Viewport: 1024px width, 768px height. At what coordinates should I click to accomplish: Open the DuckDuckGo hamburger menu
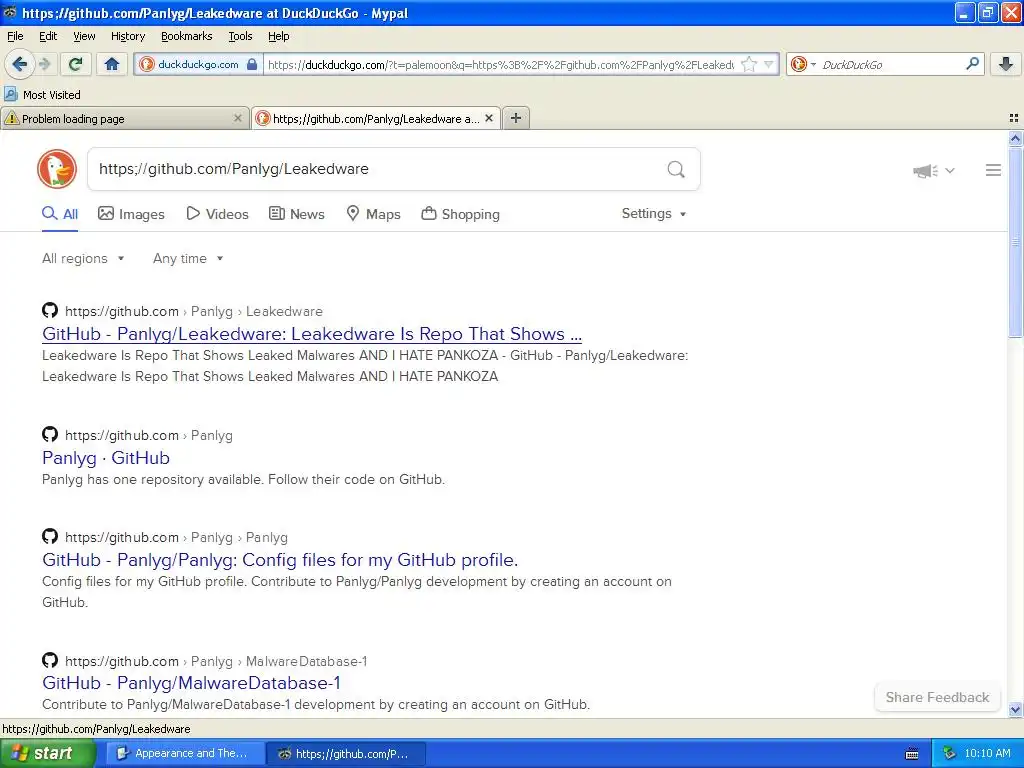click(993, 170)
